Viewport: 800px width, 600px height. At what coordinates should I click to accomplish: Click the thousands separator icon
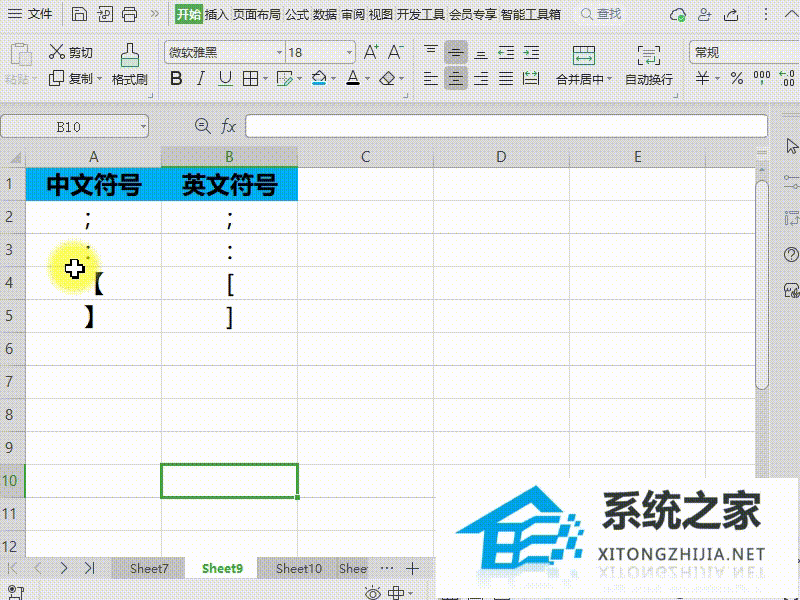(762, 79)
